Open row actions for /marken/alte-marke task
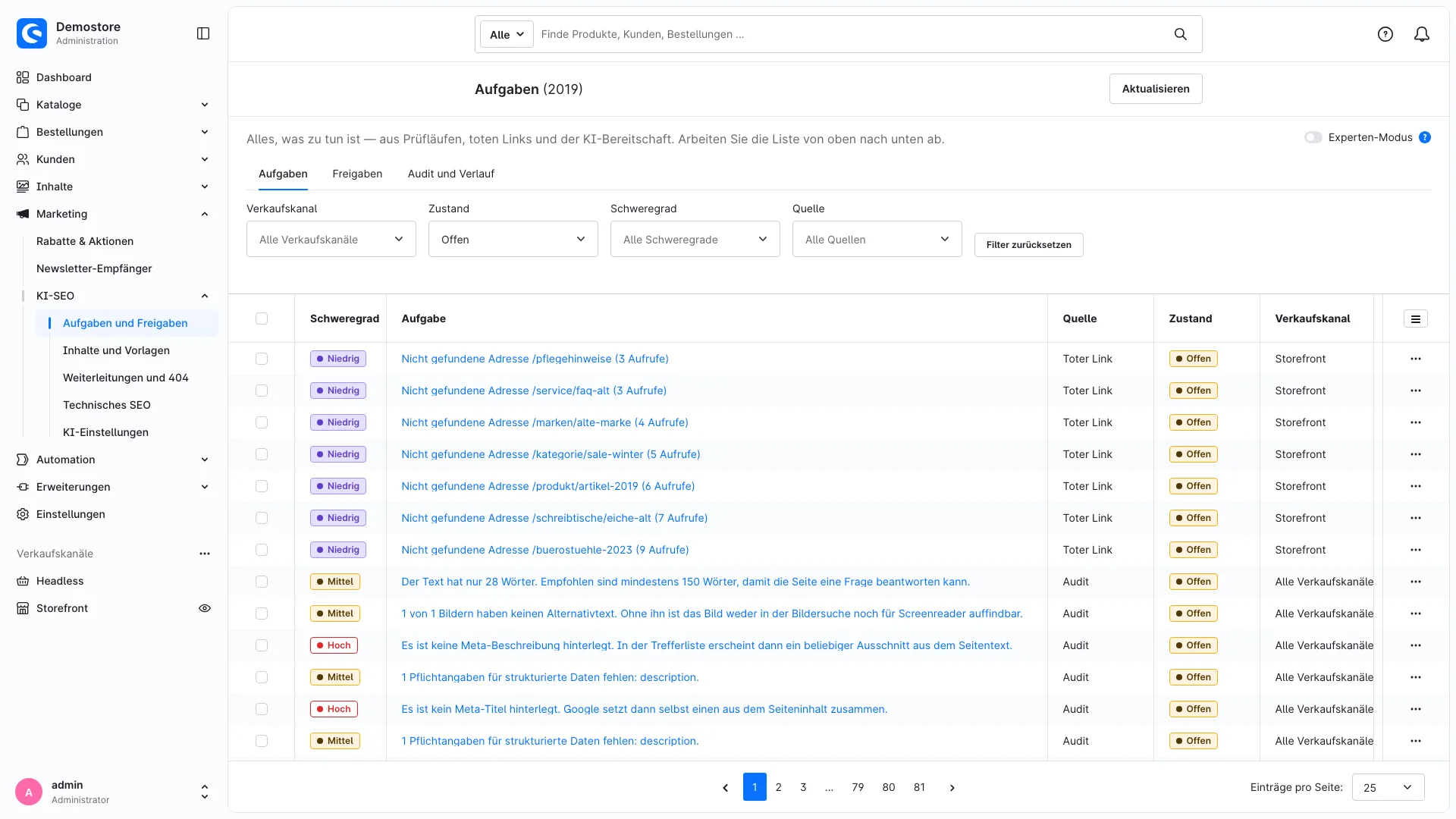Viewport: 1456px width, 819px height. [x=1416, y=422]
